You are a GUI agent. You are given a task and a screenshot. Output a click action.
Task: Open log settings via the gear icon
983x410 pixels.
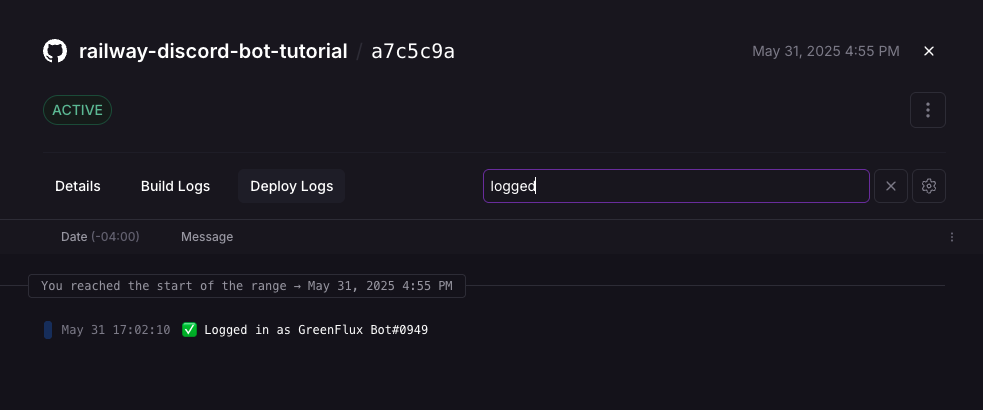(929, 186)
